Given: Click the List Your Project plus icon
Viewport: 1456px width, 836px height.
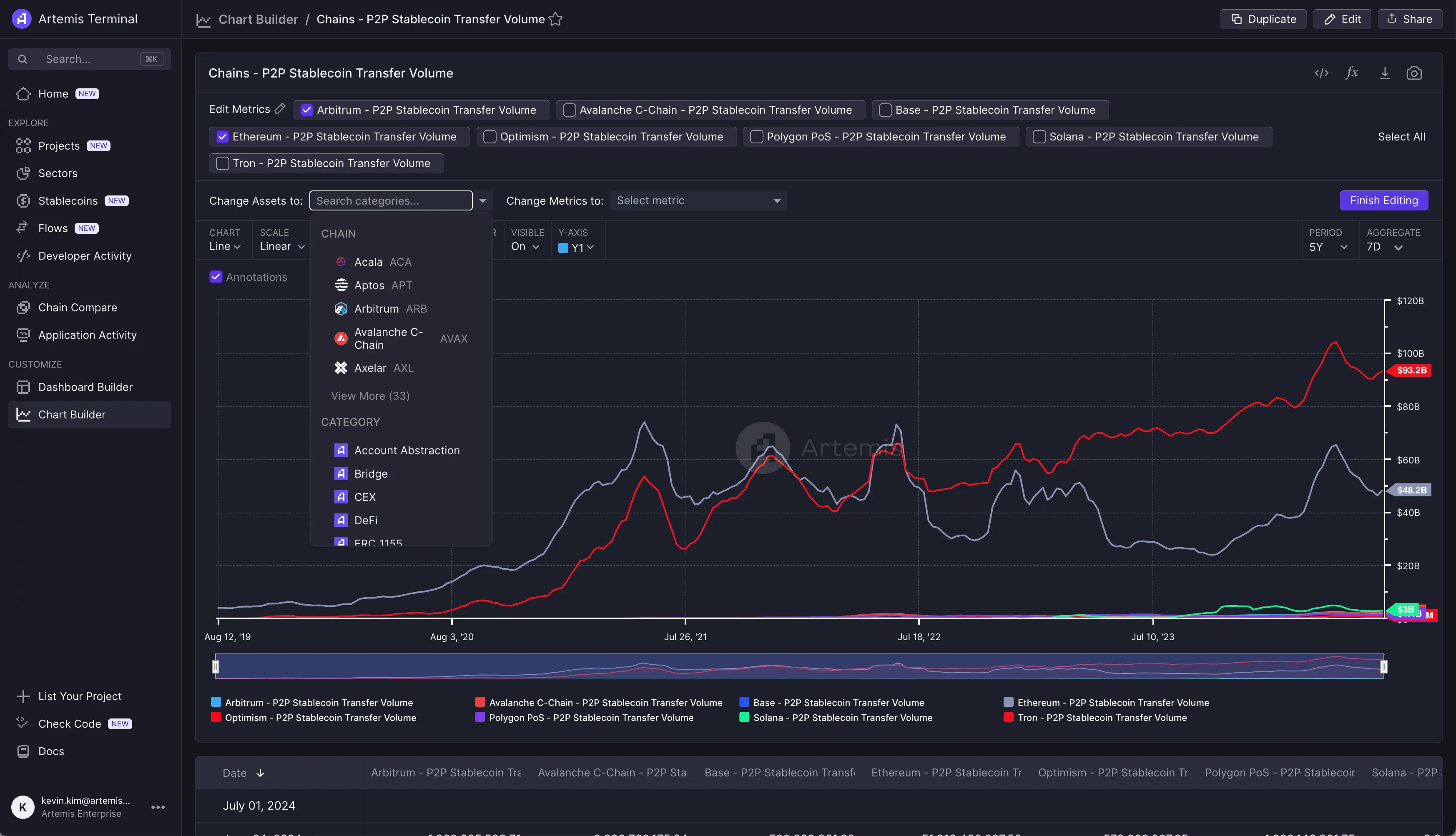Looking at the screenshot, I should coord(23,696).
